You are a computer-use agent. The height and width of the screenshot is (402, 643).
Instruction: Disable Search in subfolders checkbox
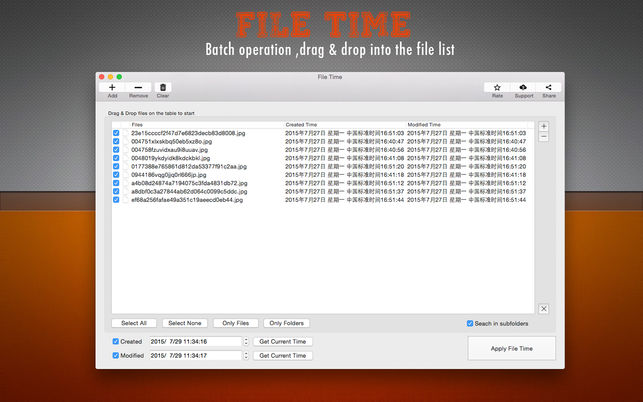tap(470, 323)
